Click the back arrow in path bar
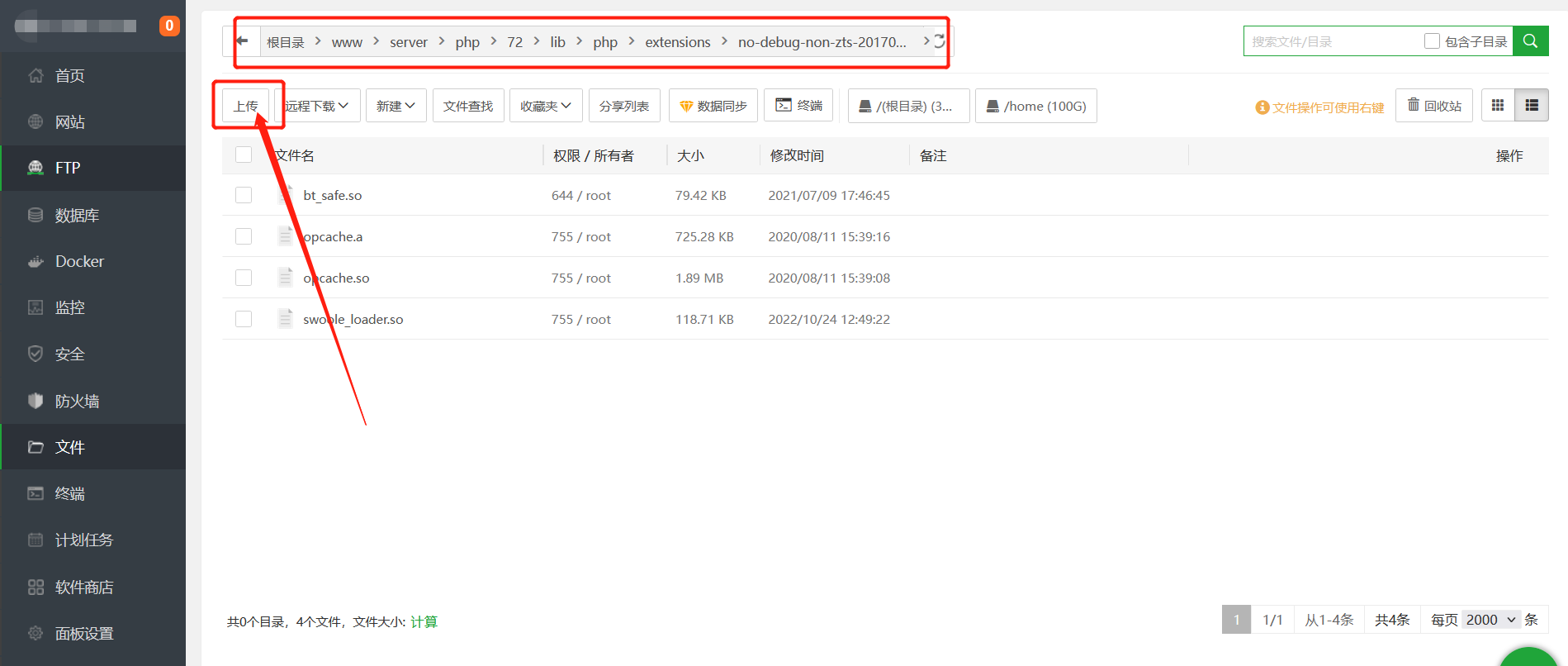 tap(242, 41)
